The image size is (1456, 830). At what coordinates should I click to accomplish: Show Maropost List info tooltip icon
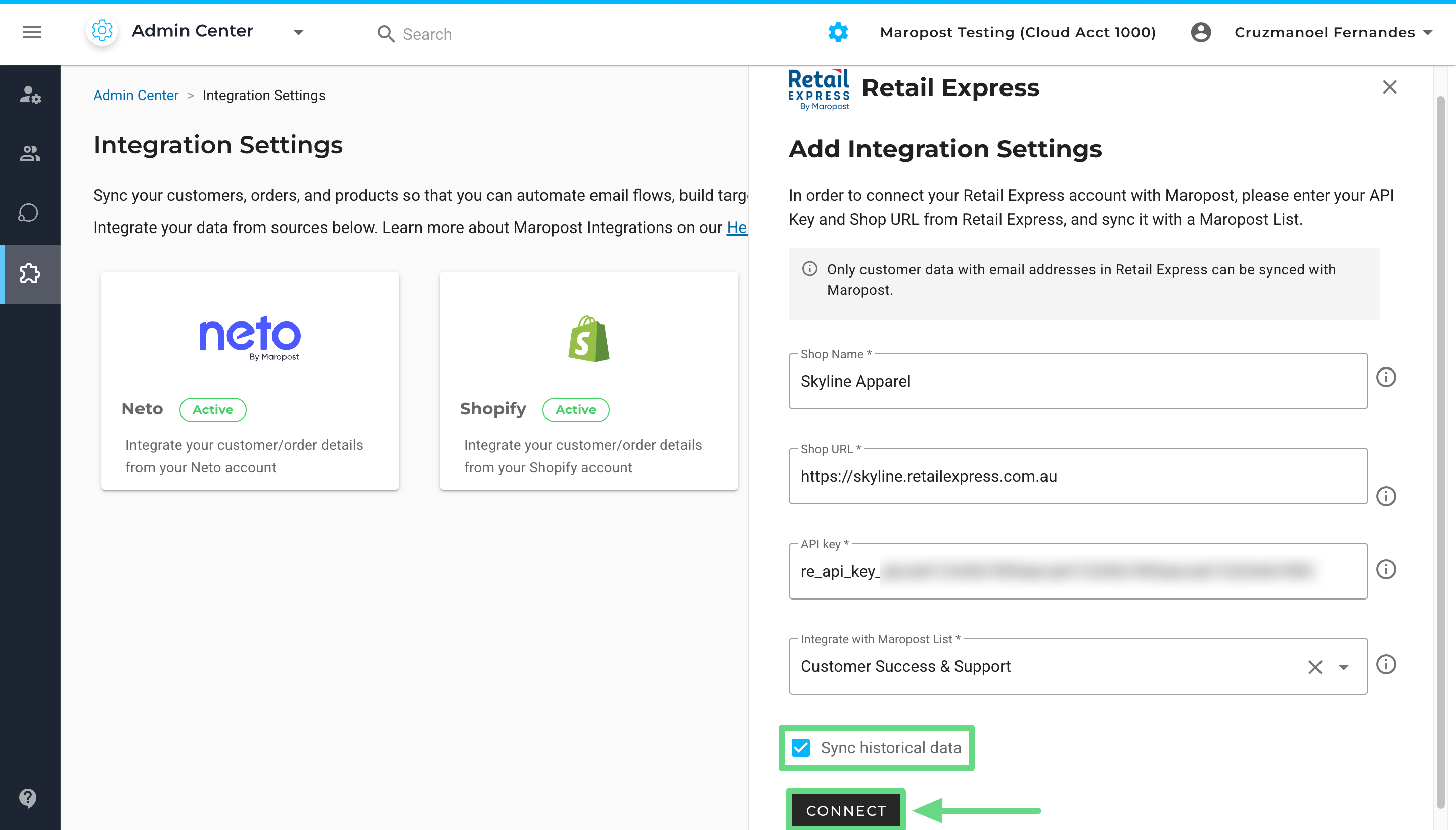tap(1386, 664)
